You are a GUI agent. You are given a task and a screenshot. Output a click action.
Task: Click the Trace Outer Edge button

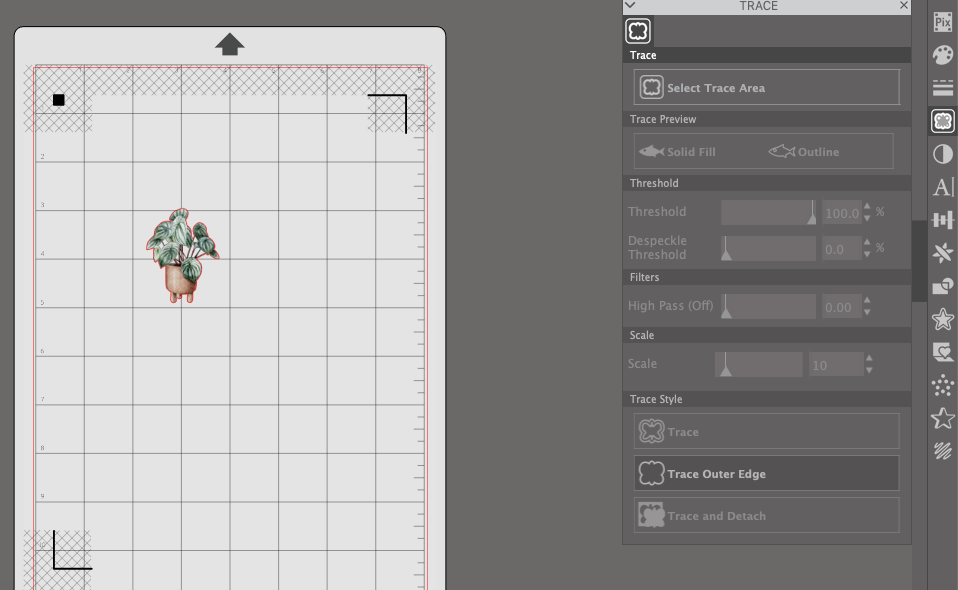pos(766,473)
